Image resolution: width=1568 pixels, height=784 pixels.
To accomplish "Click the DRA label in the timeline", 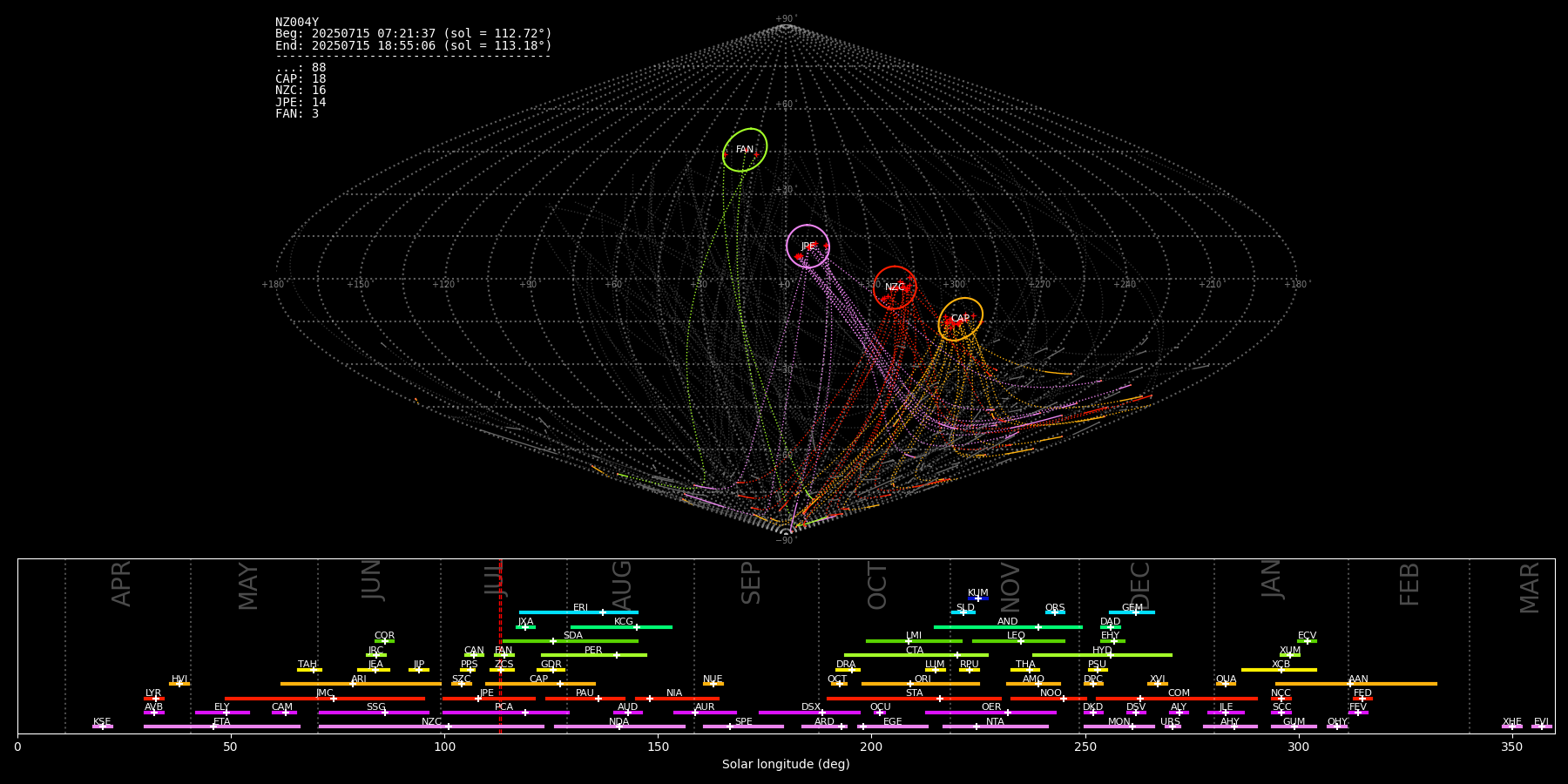I will coord(846,664).
